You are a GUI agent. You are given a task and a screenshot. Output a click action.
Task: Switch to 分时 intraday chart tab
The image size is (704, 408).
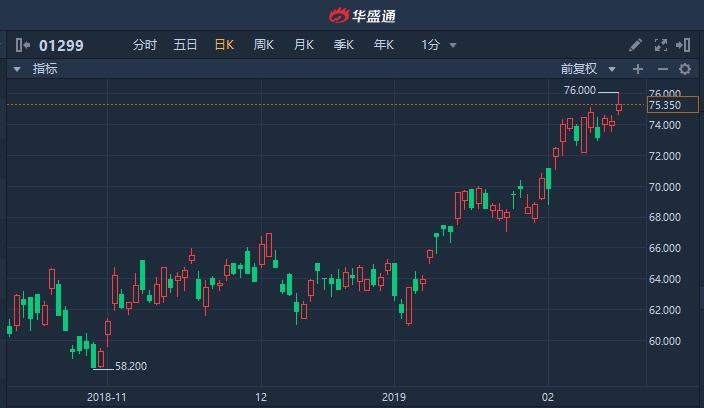pyautogui.click(x=145, y=45)
